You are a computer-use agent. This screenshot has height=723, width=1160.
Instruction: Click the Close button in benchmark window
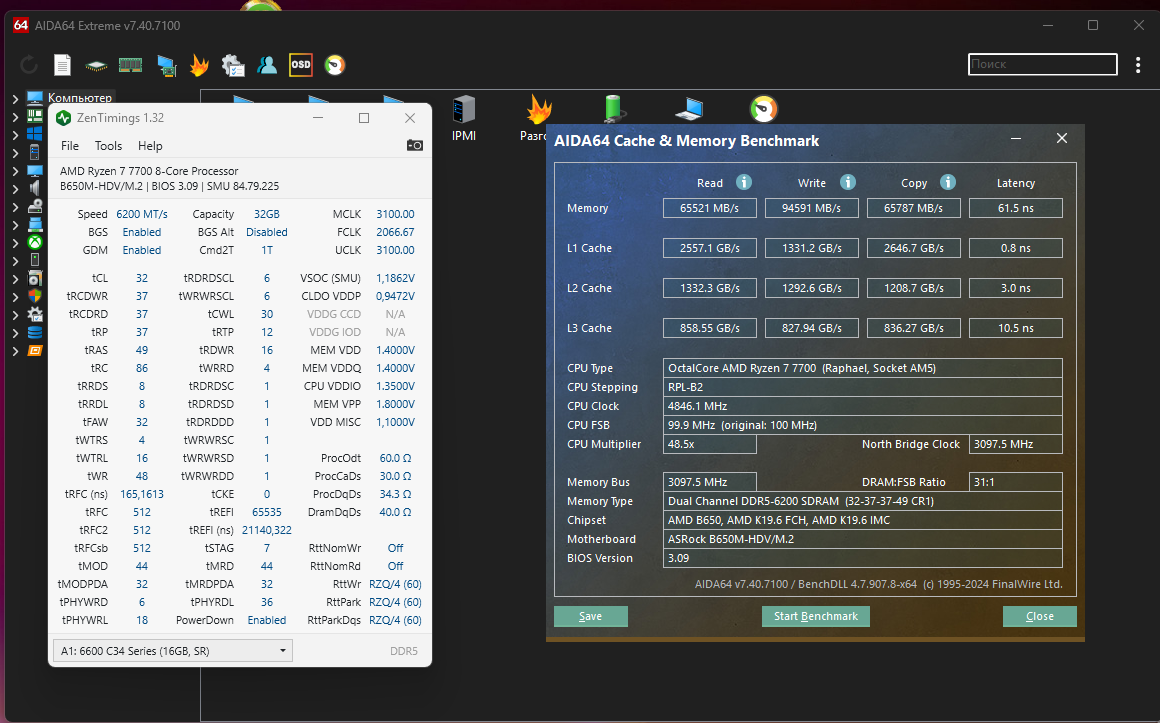coord(1039,616)
